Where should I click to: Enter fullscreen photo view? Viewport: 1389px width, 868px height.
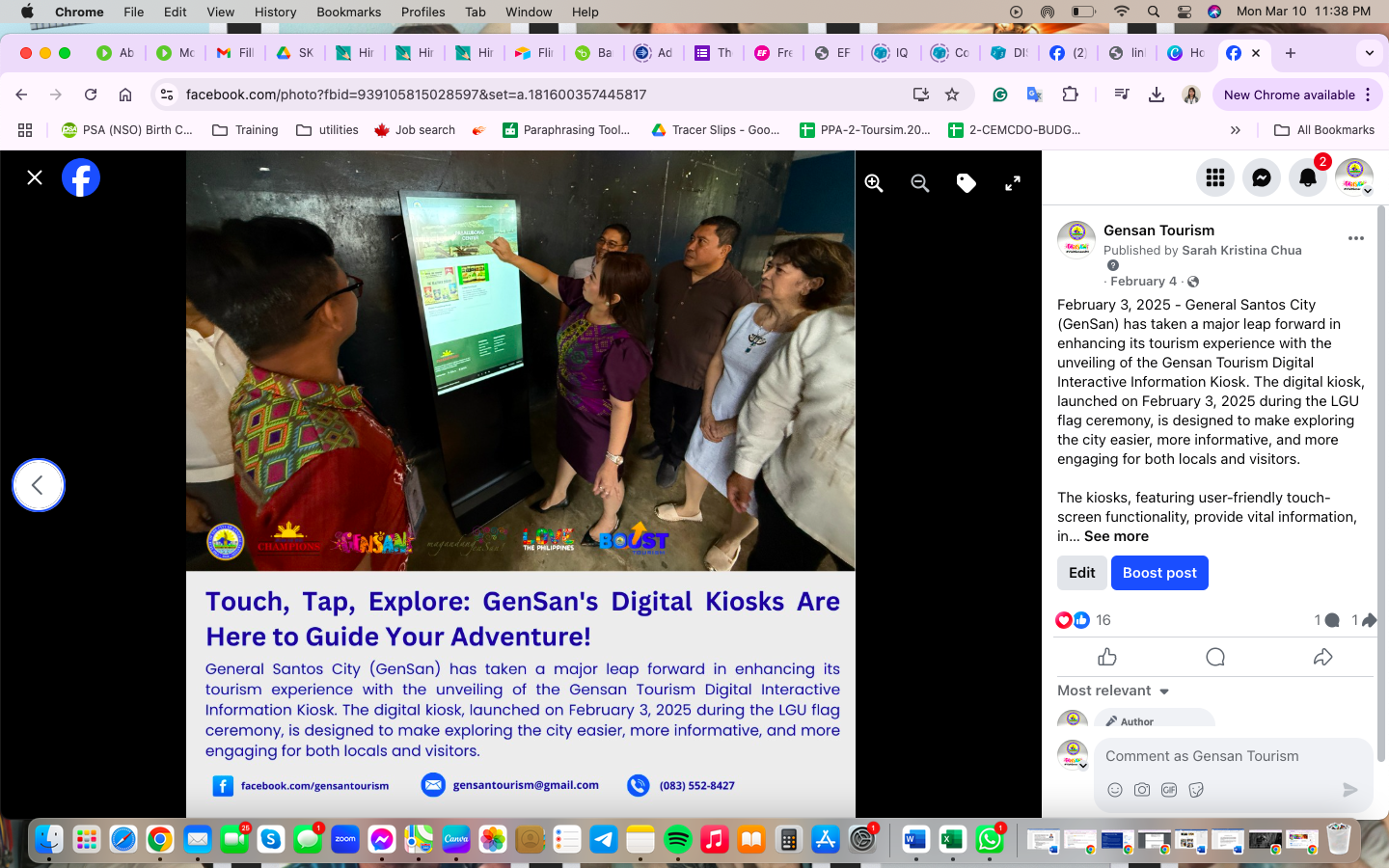(x=1013, y=183)
